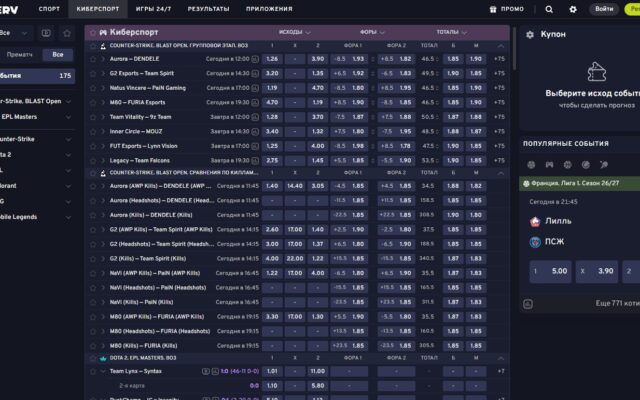
Task: Expand the EPL Masters entry in sidebar
Action: click(x=68, y=117)
